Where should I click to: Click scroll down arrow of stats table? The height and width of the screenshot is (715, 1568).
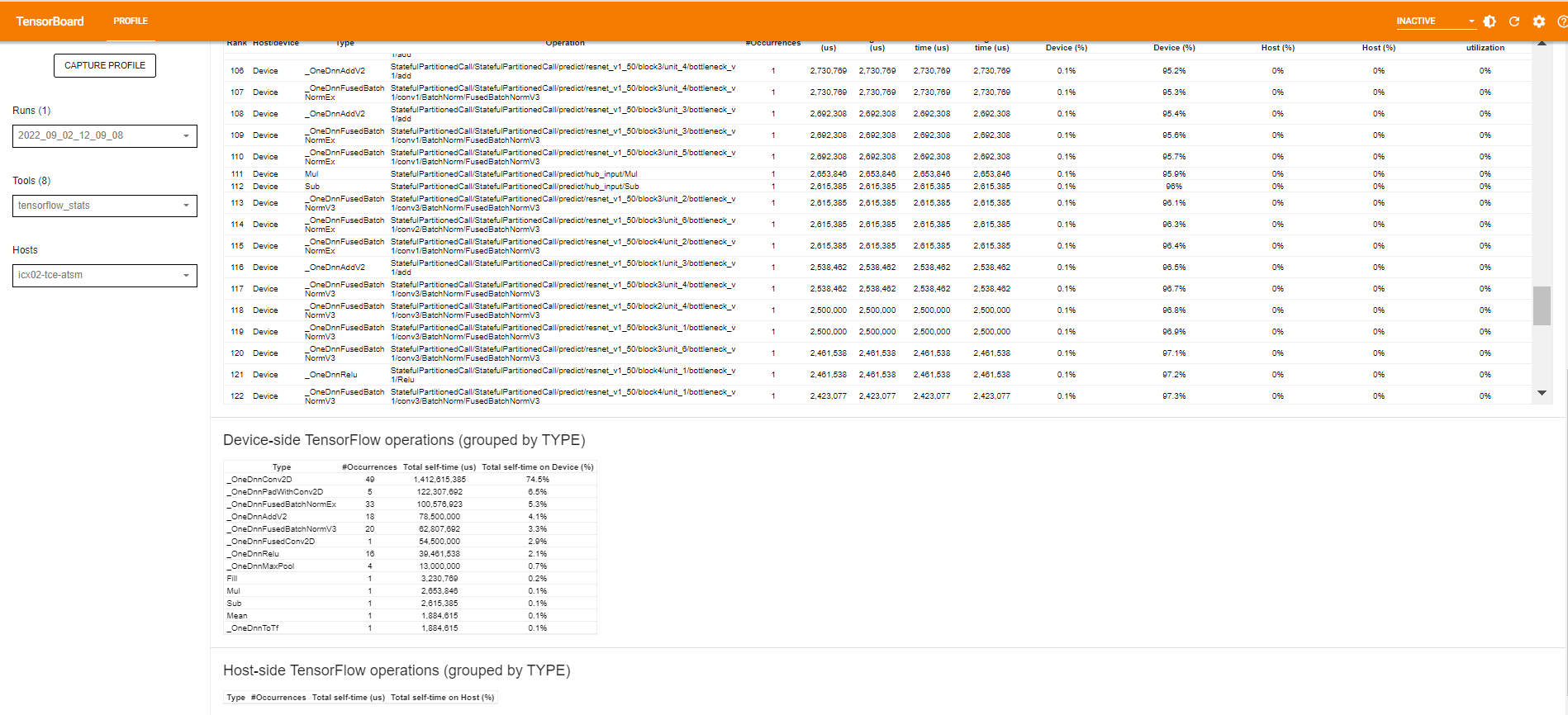(x=1542, y=393)
